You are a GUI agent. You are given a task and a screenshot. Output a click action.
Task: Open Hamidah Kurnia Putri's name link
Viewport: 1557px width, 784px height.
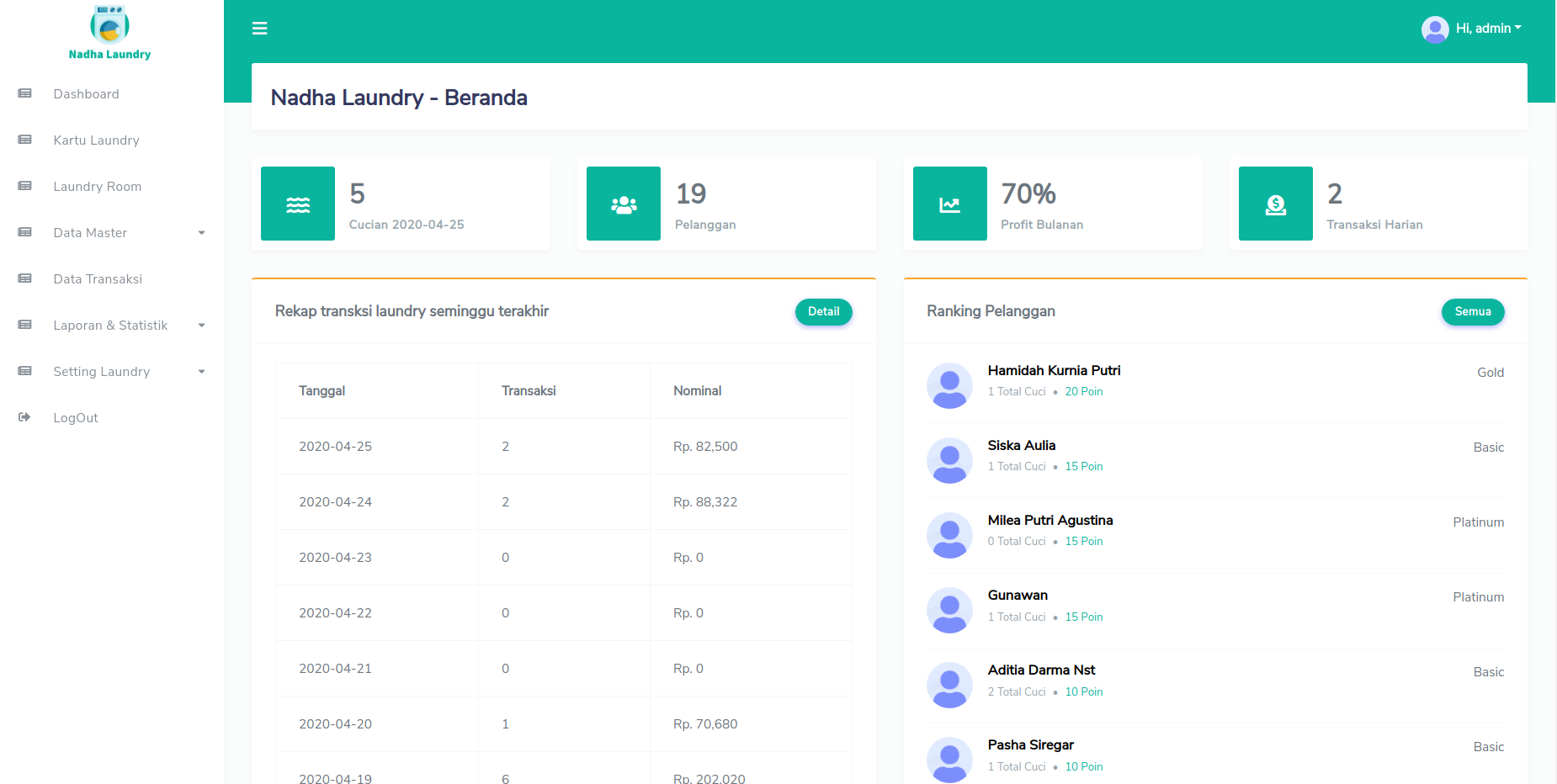point(1054,370)
